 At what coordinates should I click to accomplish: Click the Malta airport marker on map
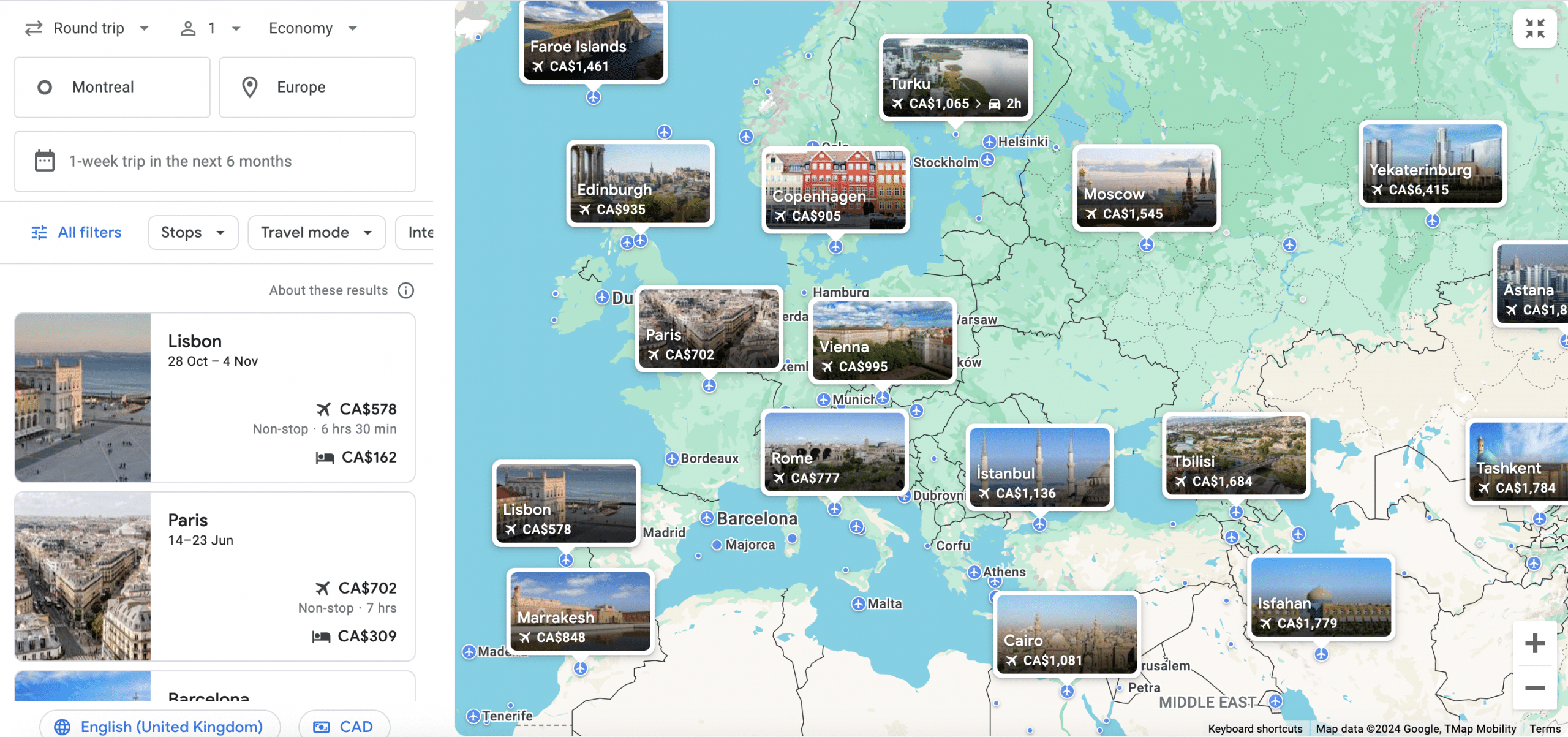[x=859, y=604]
